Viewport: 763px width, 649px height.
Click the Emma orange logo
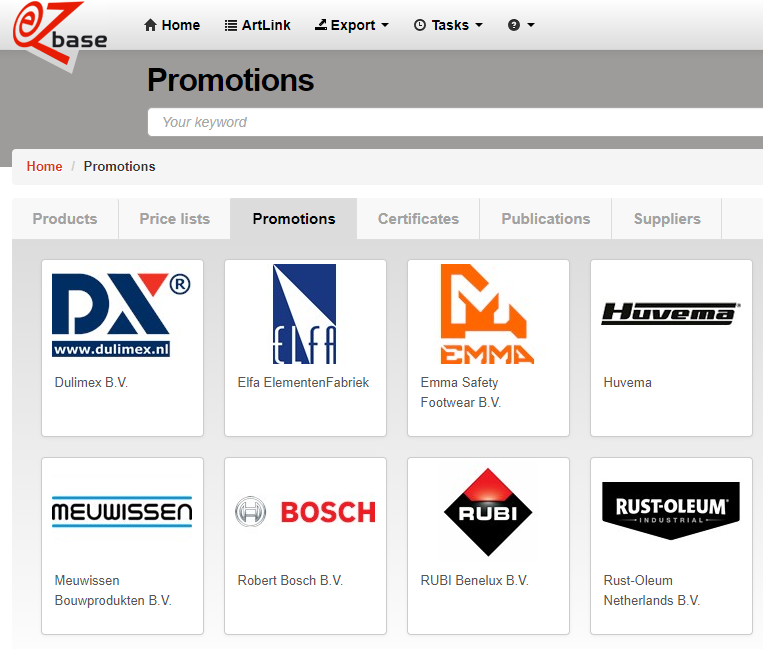coord(487,314)
